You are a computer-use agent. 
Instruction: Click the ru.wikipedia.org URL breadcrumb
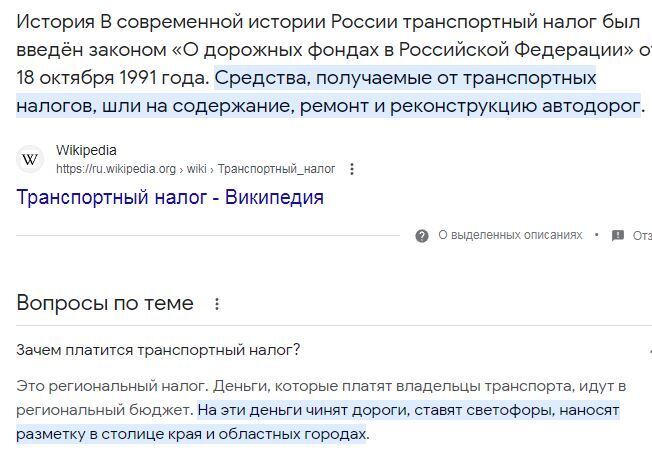[115, 169]
